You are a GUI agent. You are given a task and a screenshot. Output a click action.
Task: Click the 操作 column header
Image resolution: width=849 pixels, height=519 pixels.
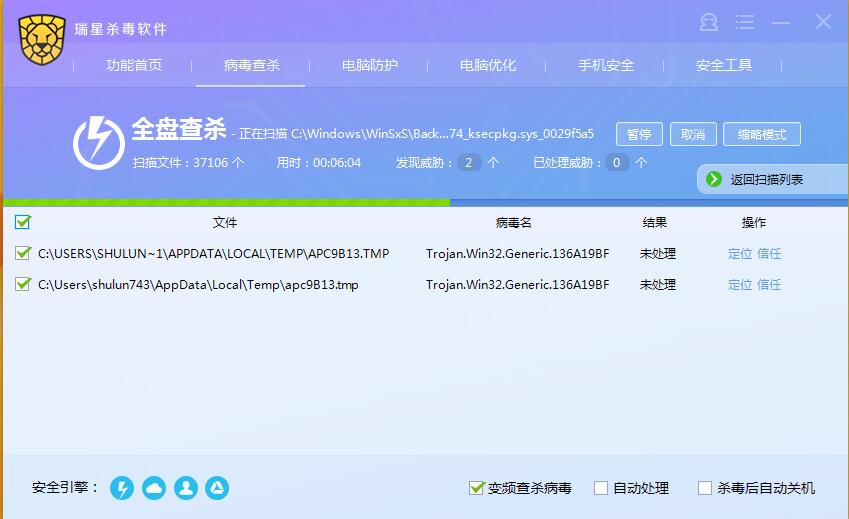[x=753, y=222]
